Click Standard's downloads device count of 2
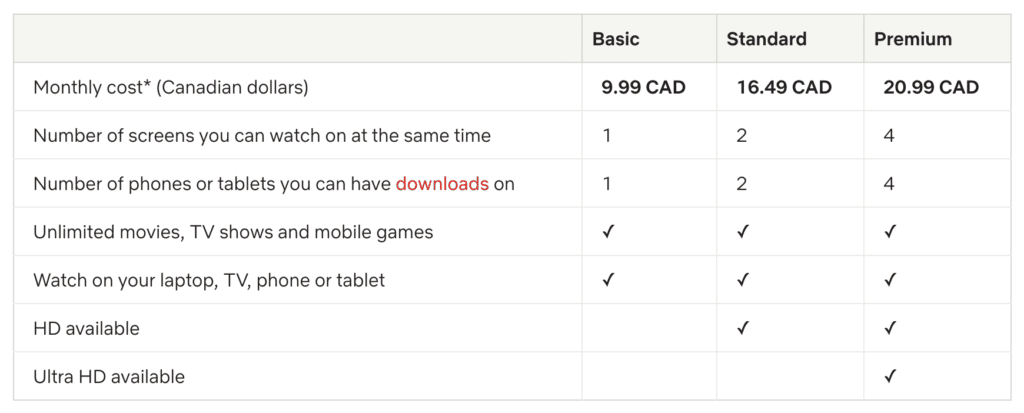The height and width of the screenshot is (413, 1024). [x=741, y=184]
